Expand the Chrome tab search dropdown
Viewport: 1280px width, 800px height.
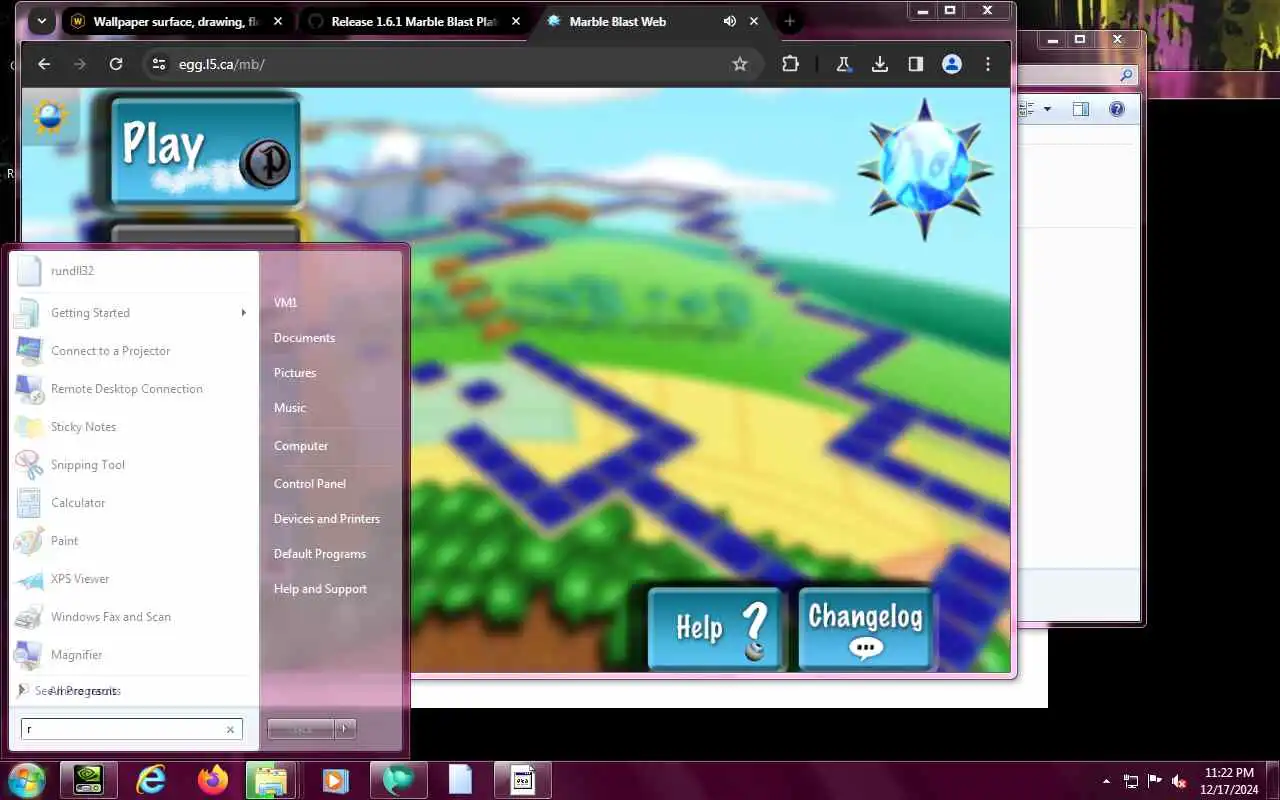pos(41,21)
